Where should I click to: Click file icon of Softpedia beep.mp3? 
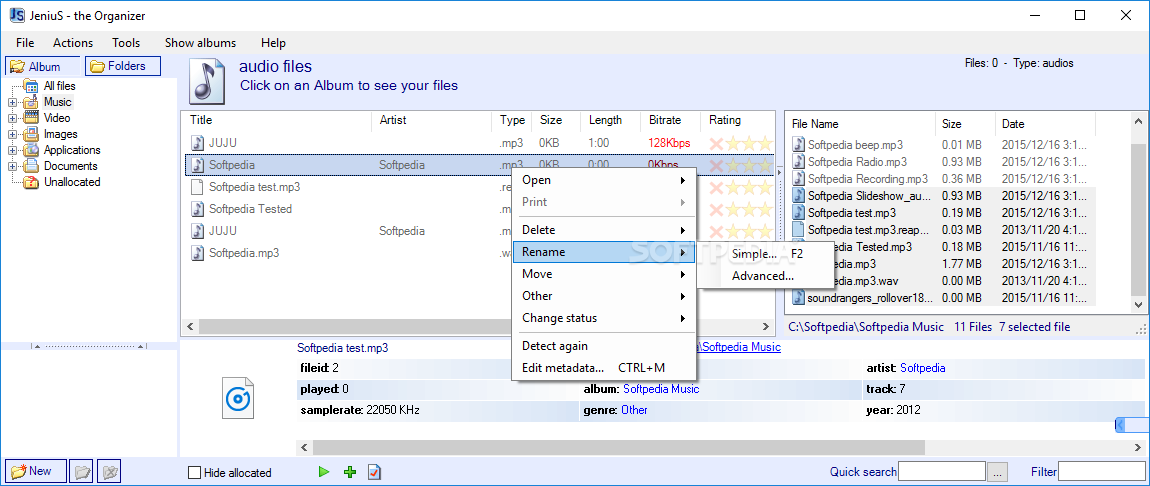pos(799,145)
